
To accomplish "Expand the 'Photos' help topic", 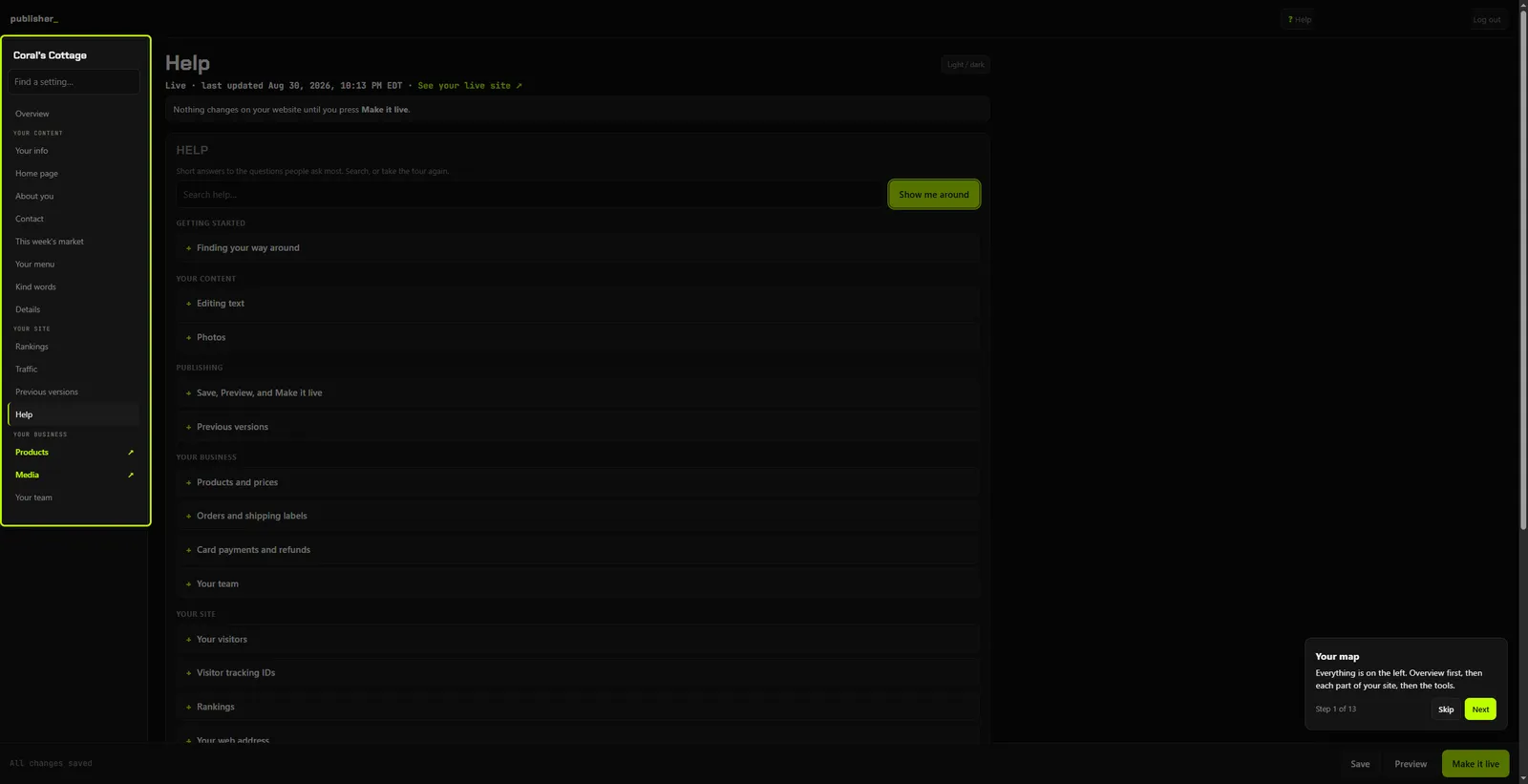I will tap(578, 338).
